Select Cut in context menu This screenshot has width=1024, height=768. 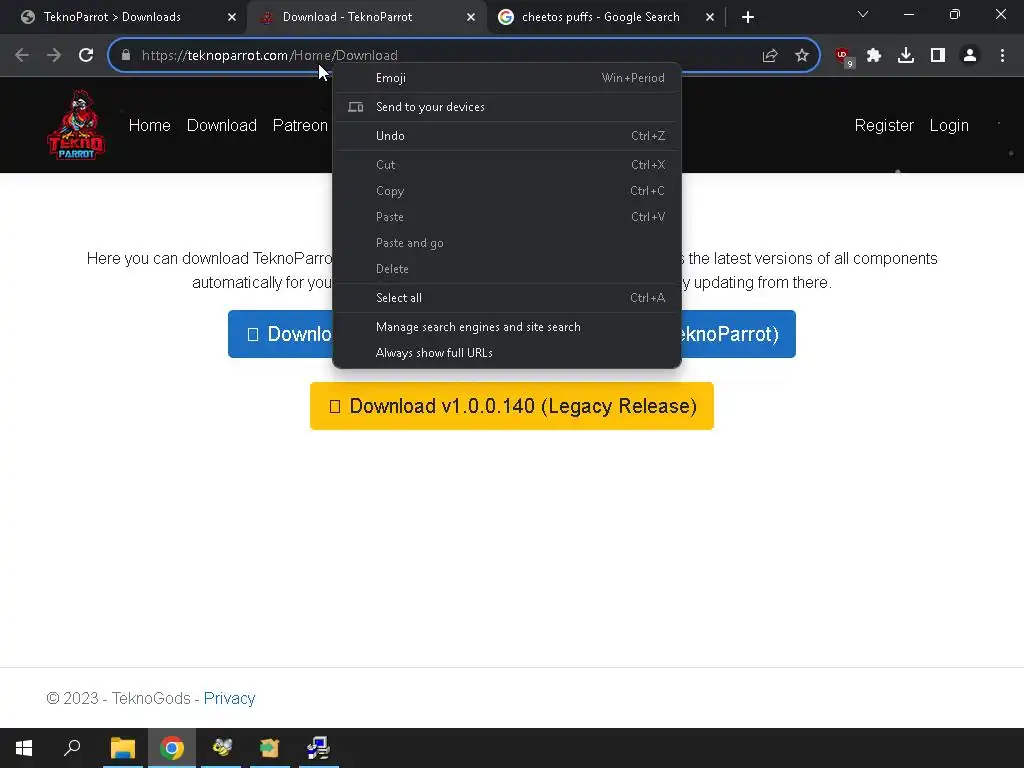[x=507, y=165]
